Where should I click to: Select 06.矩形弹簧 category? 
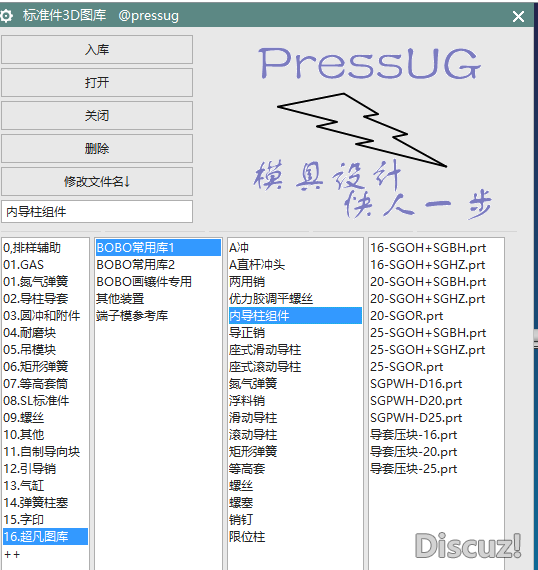45,366
